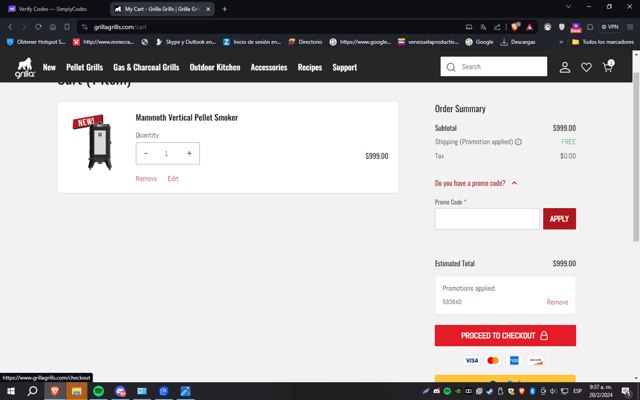Open the browser hamburger menu

point(630,27)
